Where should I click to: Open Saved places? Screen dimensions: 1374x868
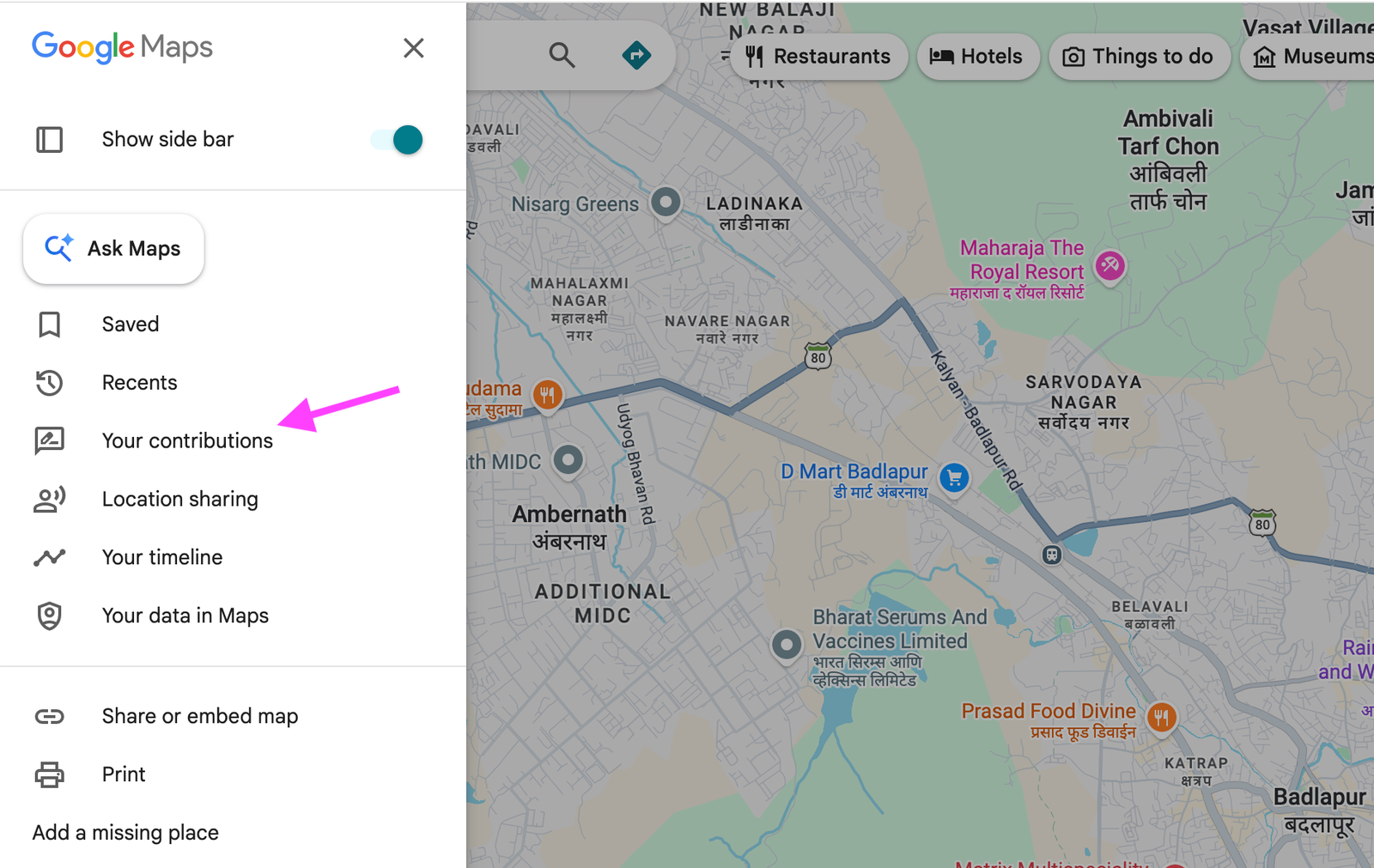(131, 325)
